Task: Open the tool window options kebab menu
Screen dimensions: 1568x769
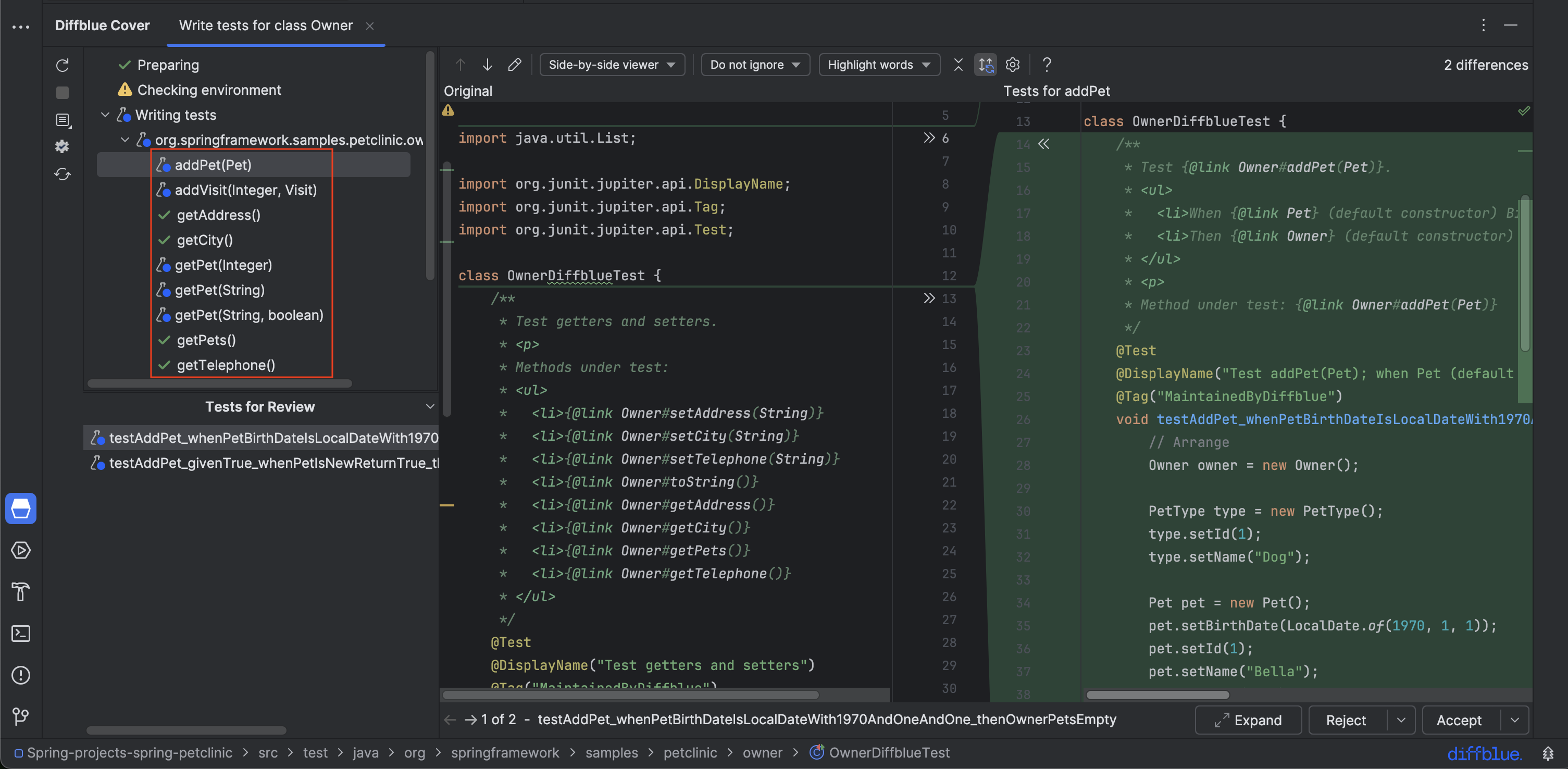Action: 1484,26
